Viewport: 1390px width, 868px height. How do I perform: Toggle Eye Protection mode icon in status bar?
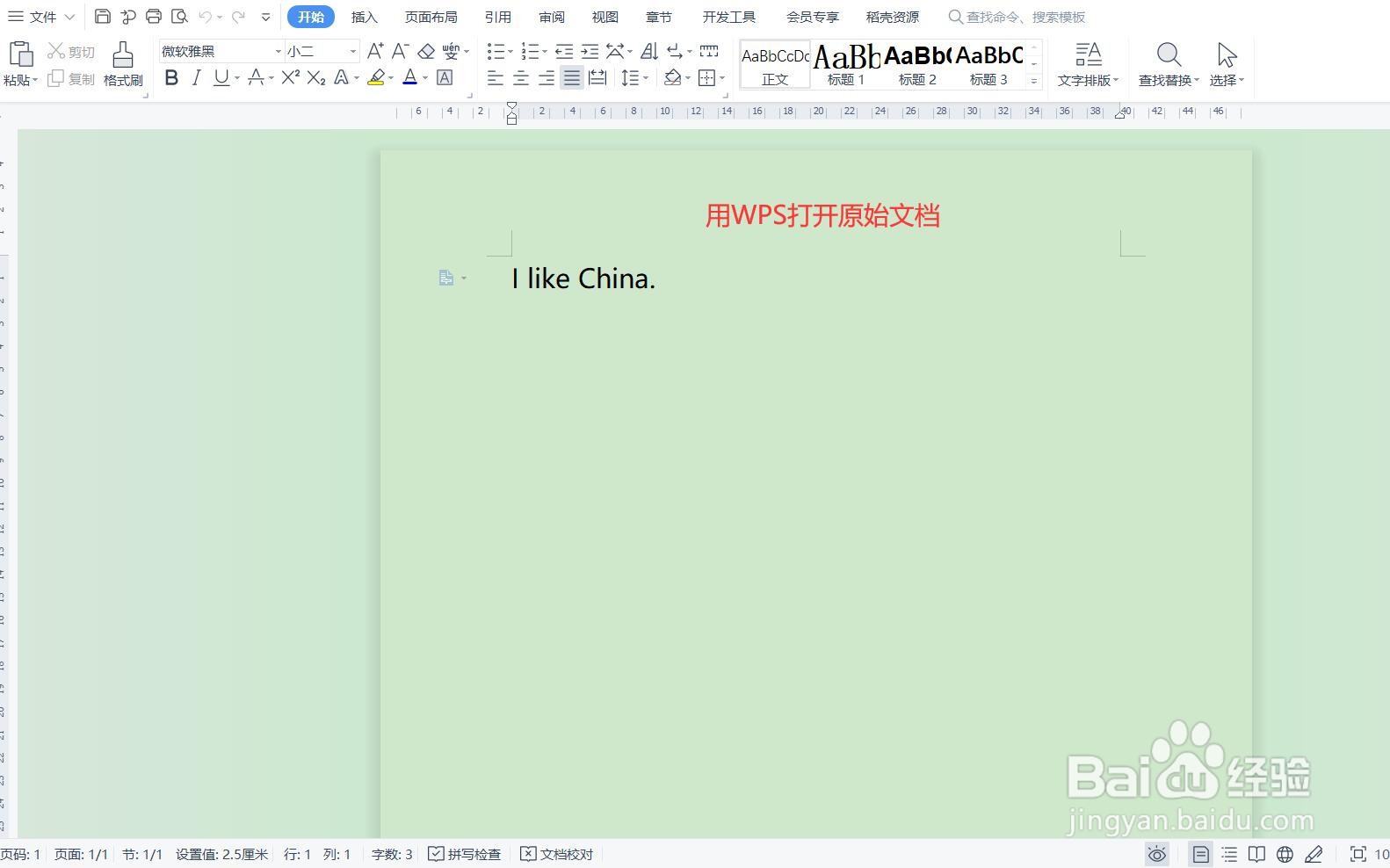tap(1157, 854)
